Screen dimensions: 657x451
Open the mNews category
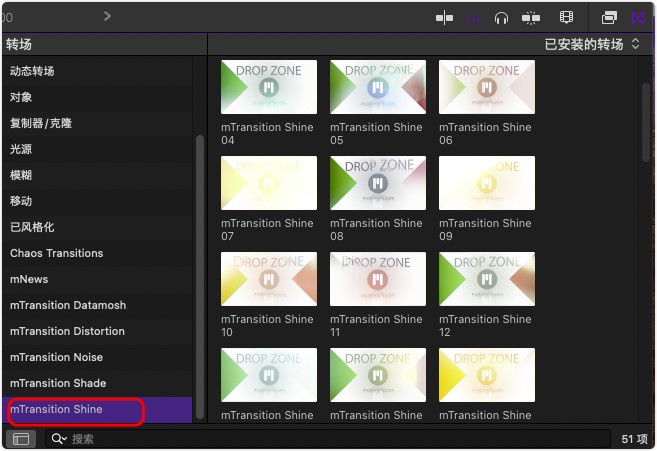pos(97,279)
